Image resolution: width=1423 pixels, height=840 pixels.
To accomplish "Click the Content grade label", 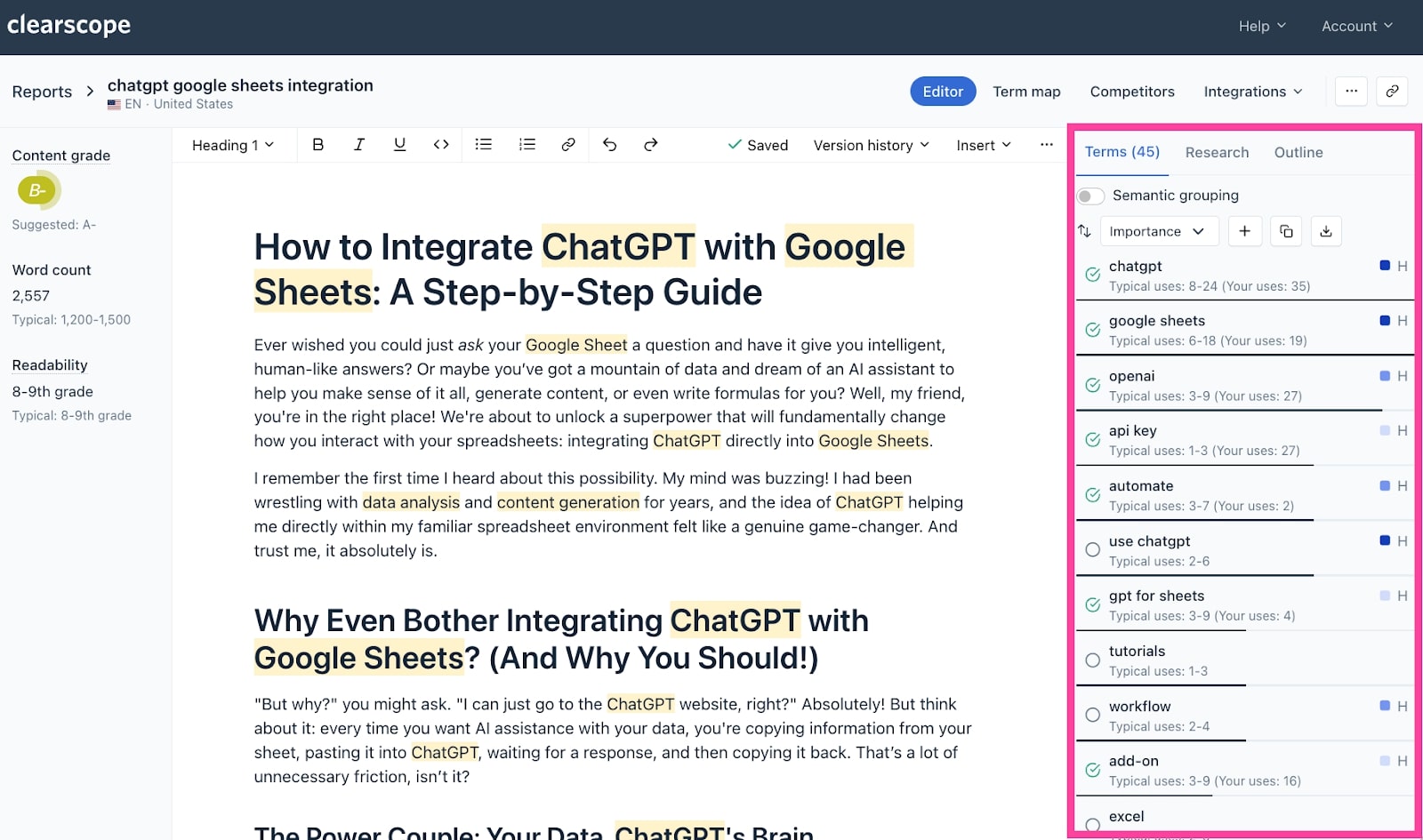I will [61, 156].
